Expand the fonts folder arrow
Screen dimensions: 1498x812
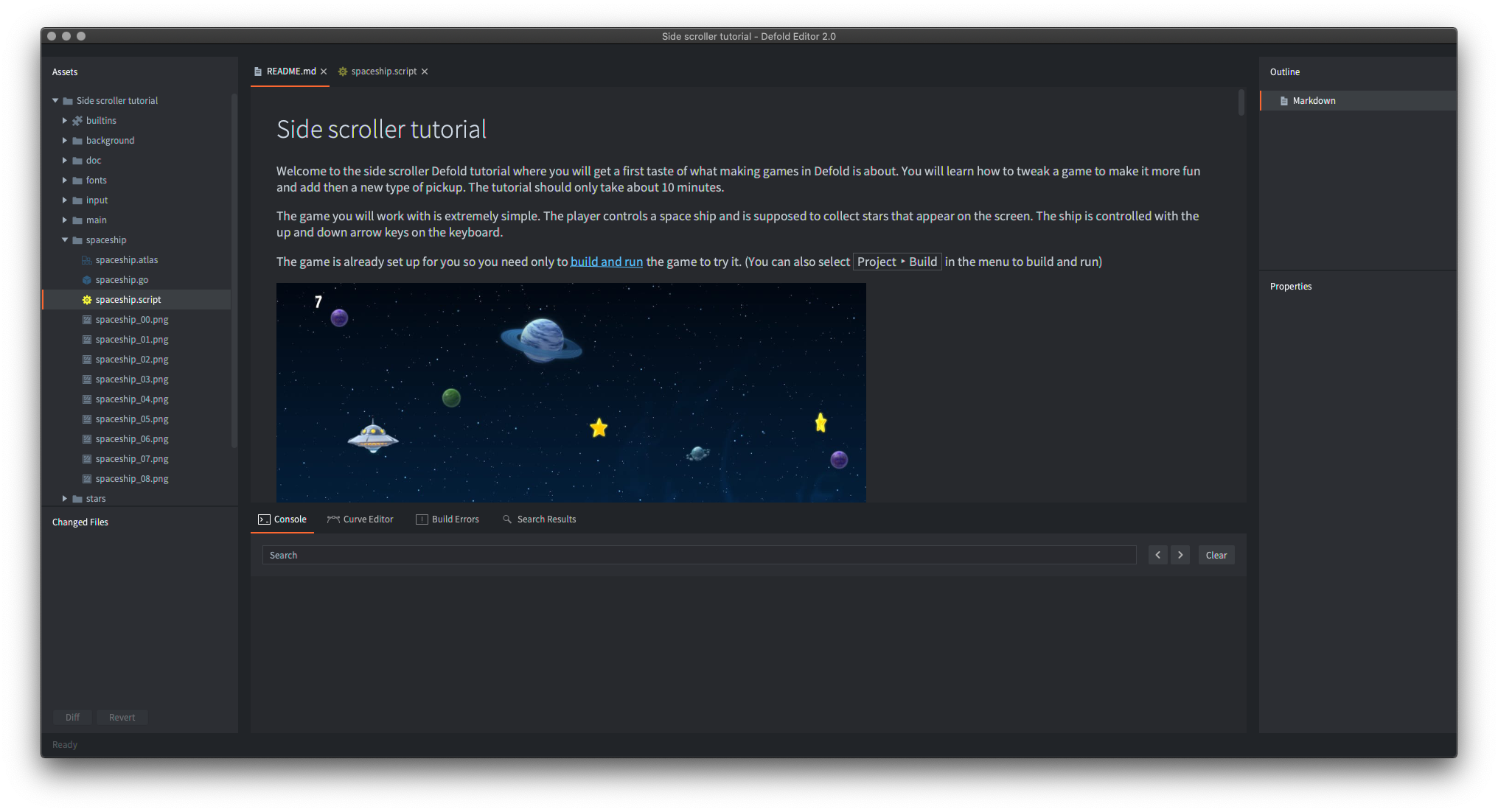click(x=65, y=181)
